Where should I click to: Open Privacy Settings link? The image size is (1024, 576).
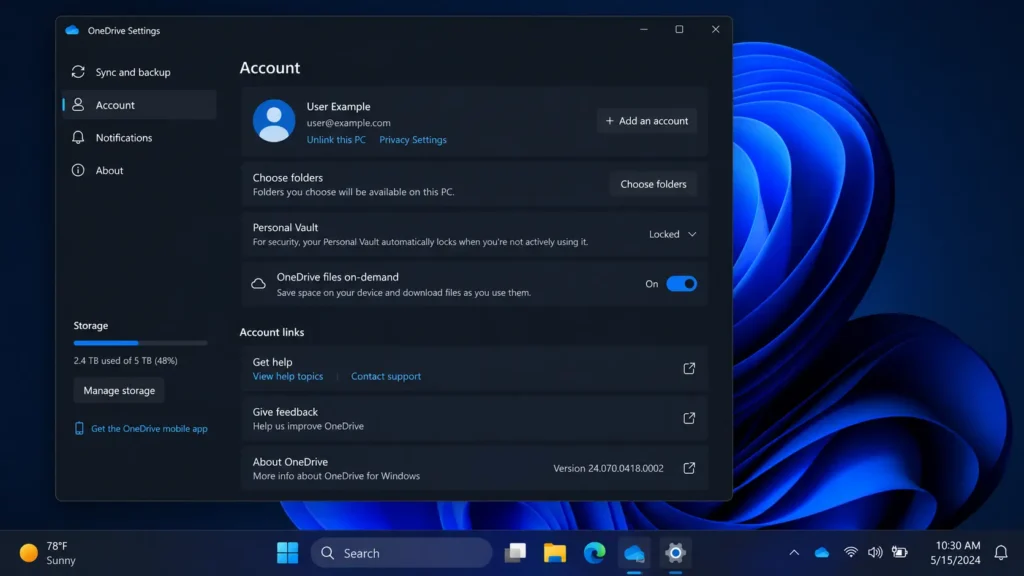pyautogui.click(x=413, y=140)
